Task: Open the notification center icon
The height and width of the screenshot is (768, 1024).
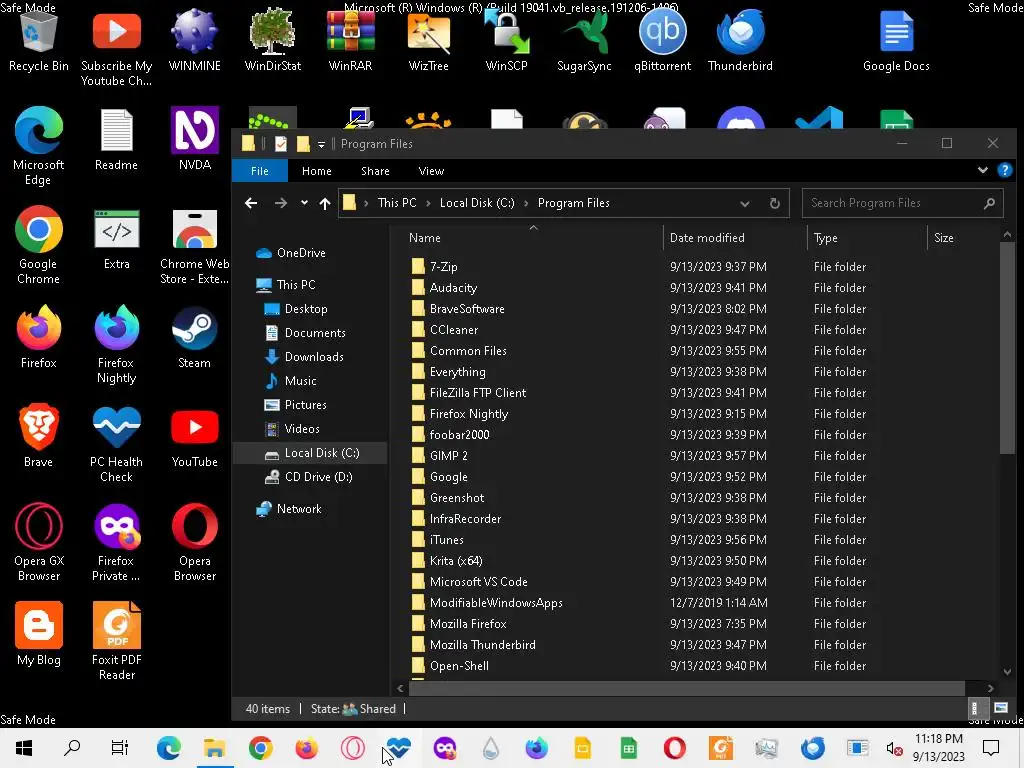Action: [x=991, y=748]
